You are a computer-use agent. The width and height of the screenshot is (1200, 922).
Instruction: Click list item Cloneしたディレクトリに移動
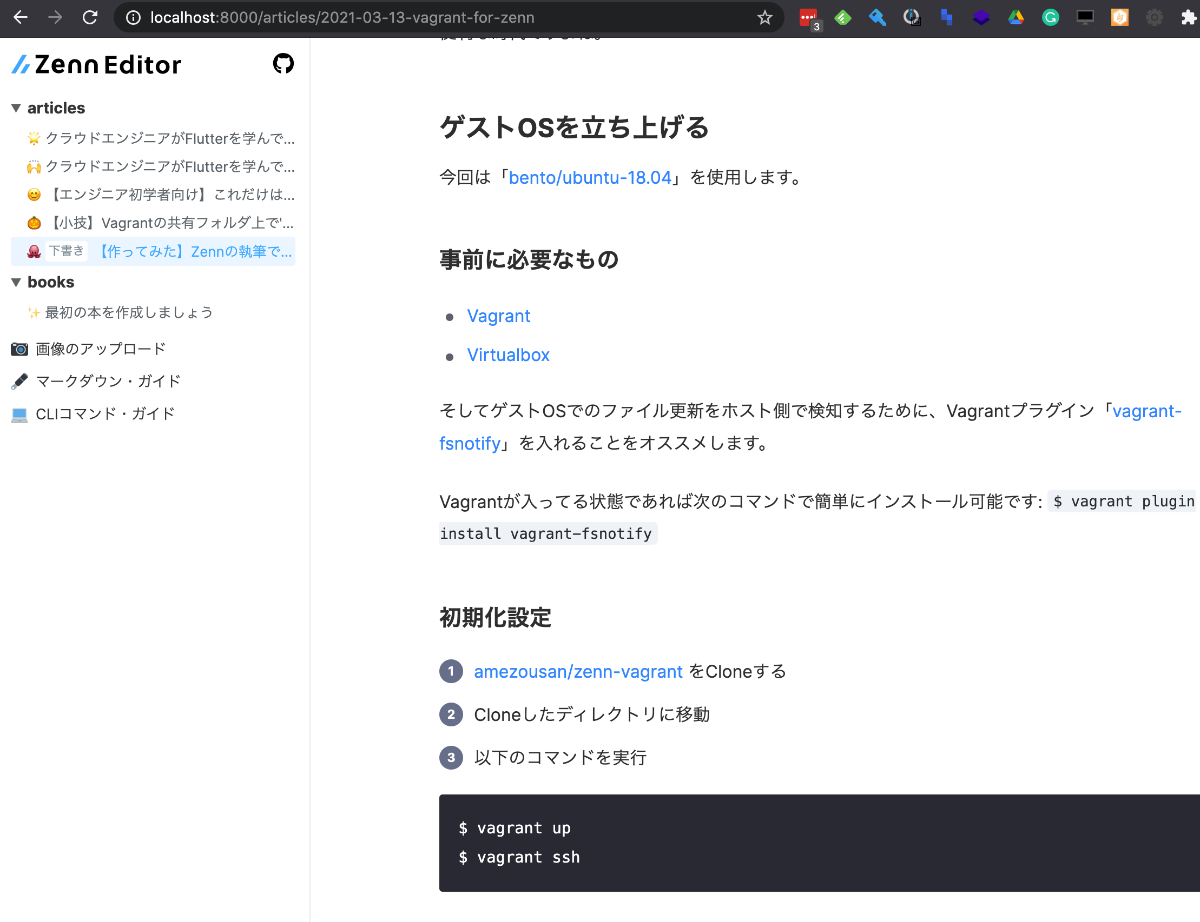pos(592,714)
